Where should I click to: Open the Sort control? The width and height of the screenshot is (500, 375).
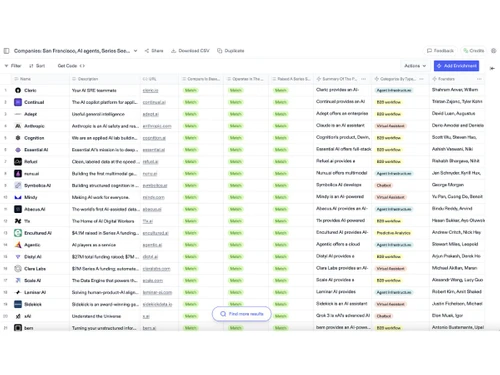point(37,66)
